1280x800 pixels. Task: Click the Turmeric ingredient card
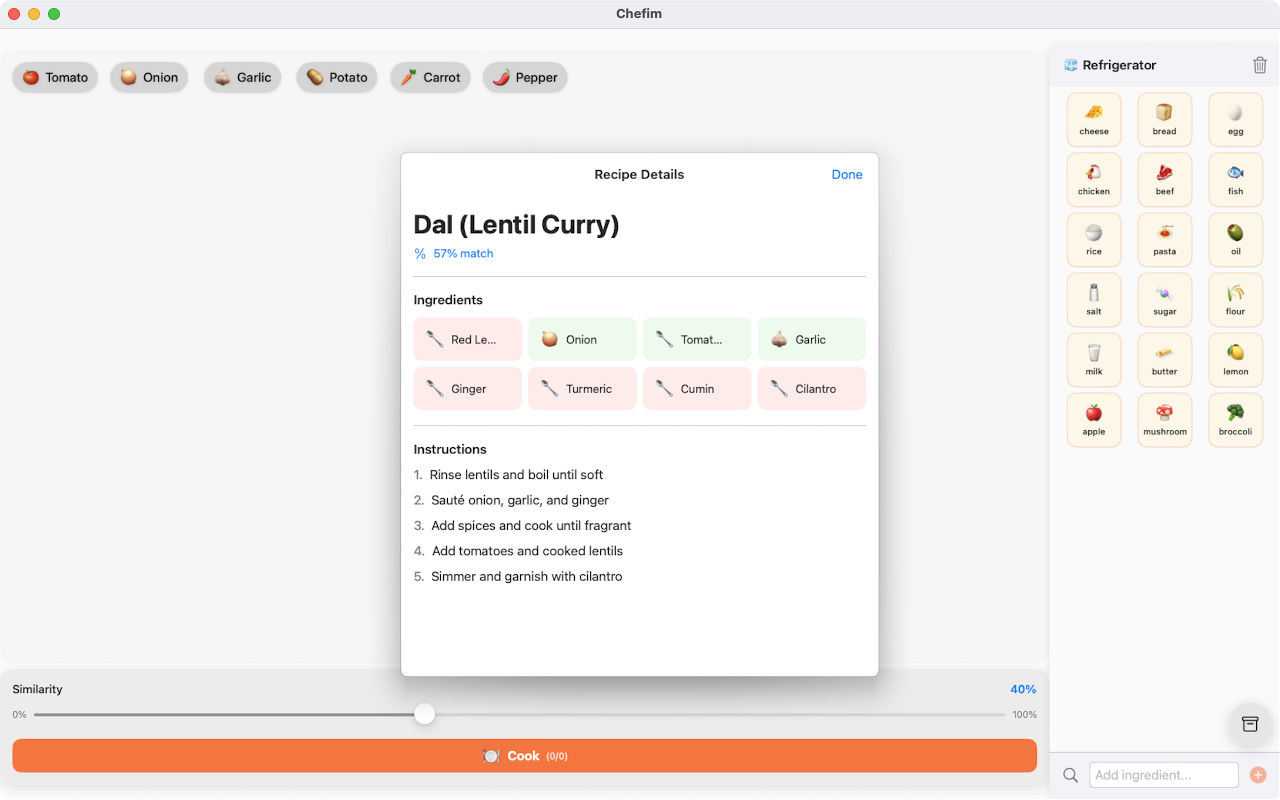(582, 389)
